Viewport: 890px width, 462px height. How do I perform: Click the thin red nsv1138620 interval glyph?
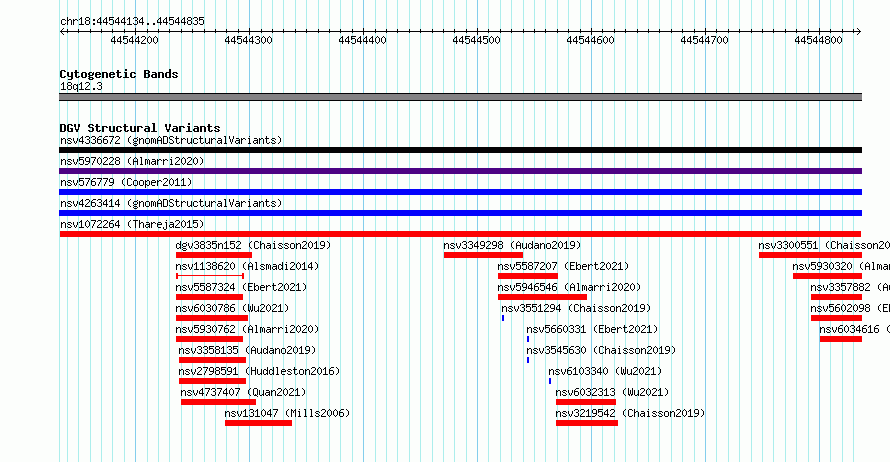210,276
